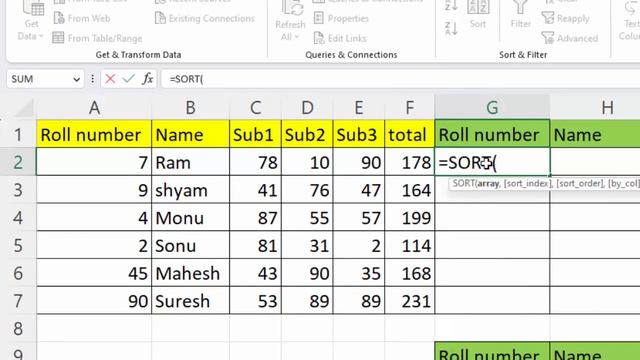Click total value 231
Viewport: 640px width, 360px height.
[x=410, y=301]
